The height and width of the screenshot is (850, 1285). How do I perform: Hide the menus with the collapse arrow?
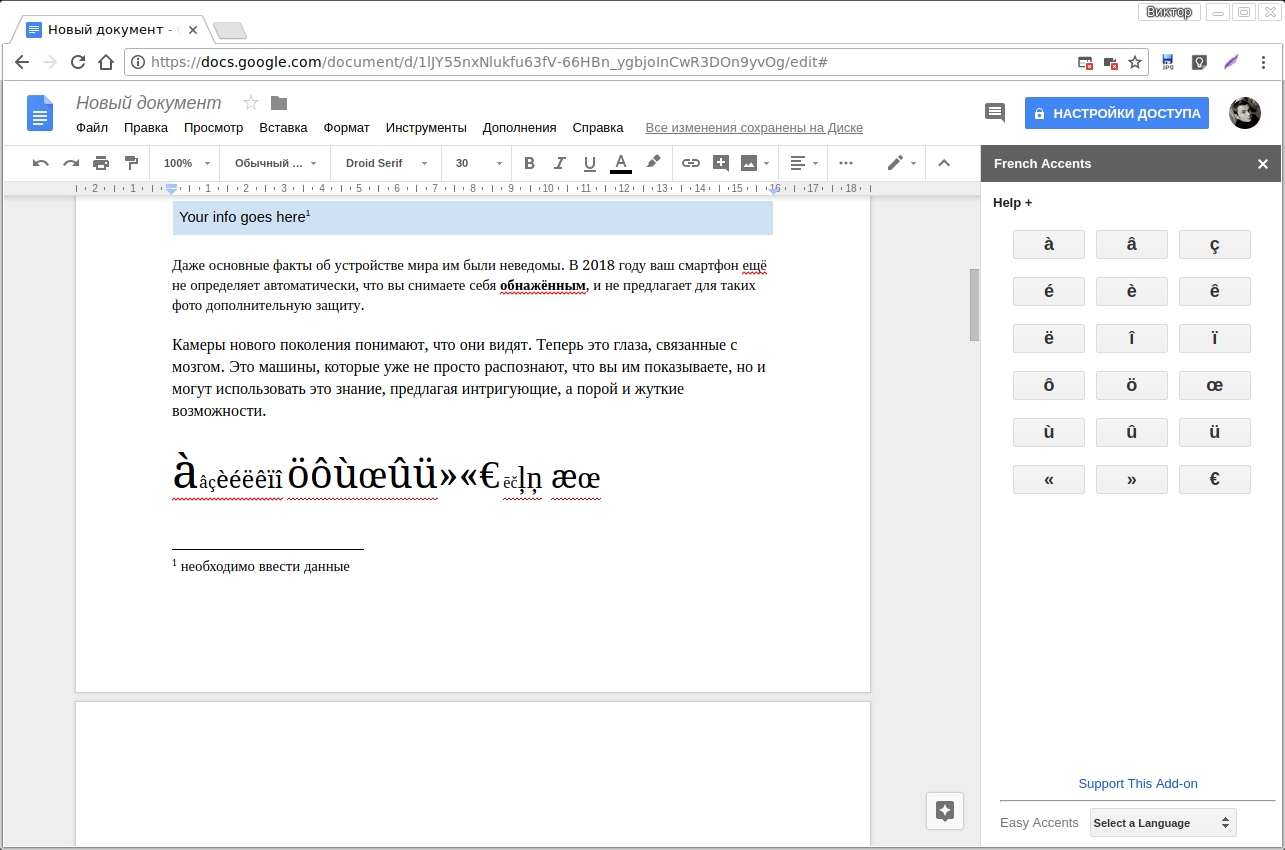[x=943, y=163]
